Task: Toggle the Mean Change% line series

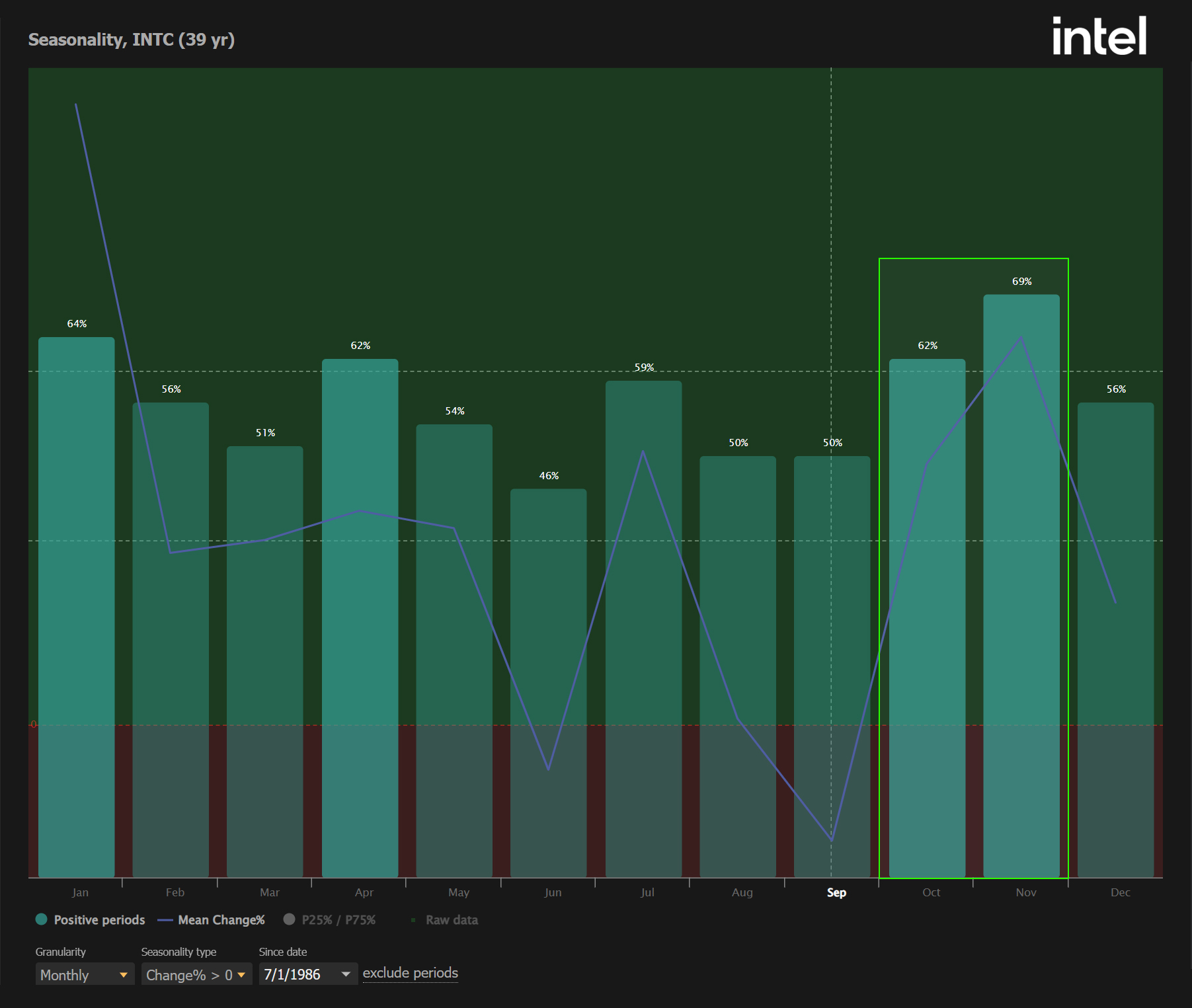Action: pyautogui.click(x=211, y=919)
